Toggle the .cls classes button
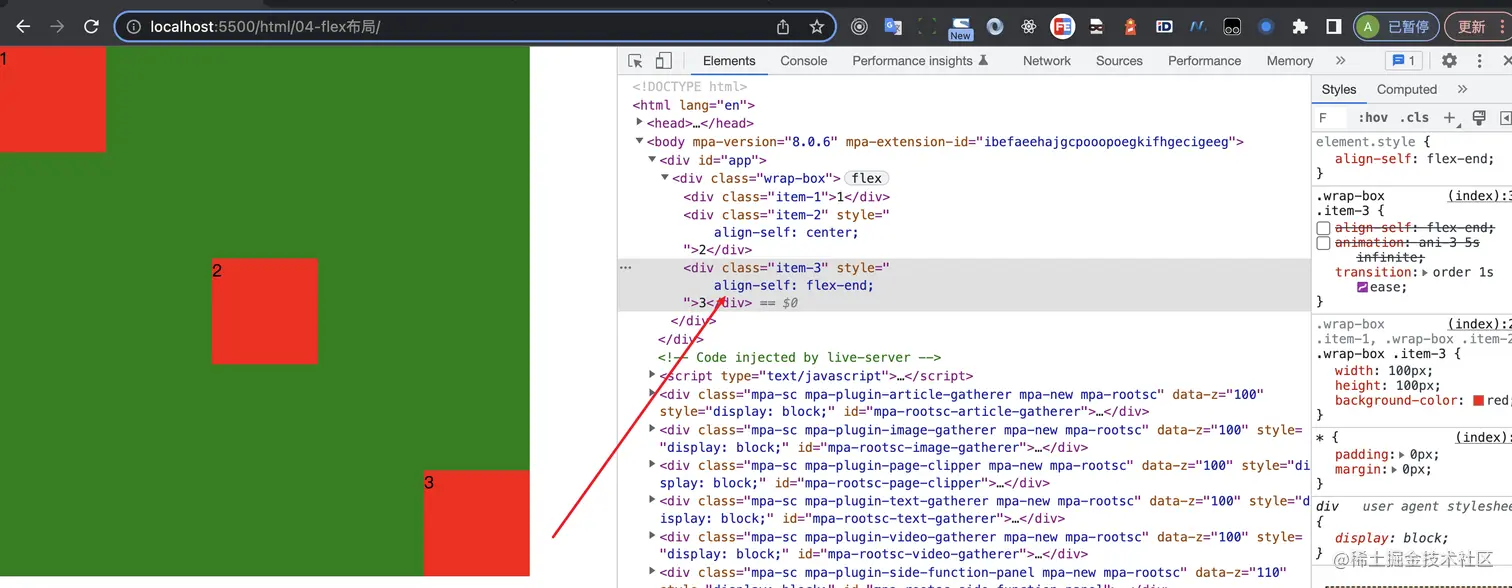 coord(1414,118)
